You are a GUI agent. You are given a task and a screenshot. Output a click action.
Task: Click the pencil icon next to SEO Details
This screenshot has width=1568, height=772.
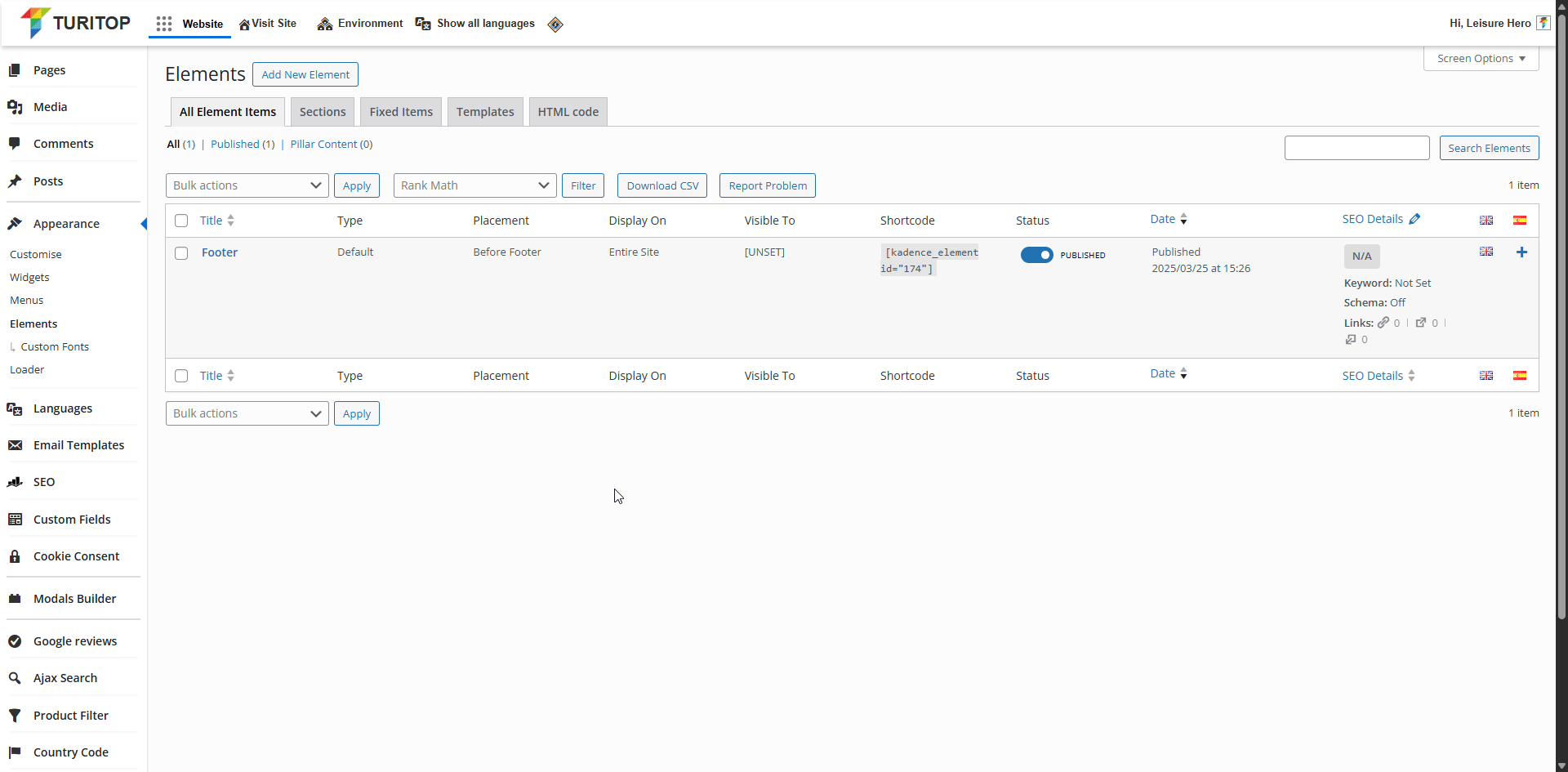[1415, 219]
